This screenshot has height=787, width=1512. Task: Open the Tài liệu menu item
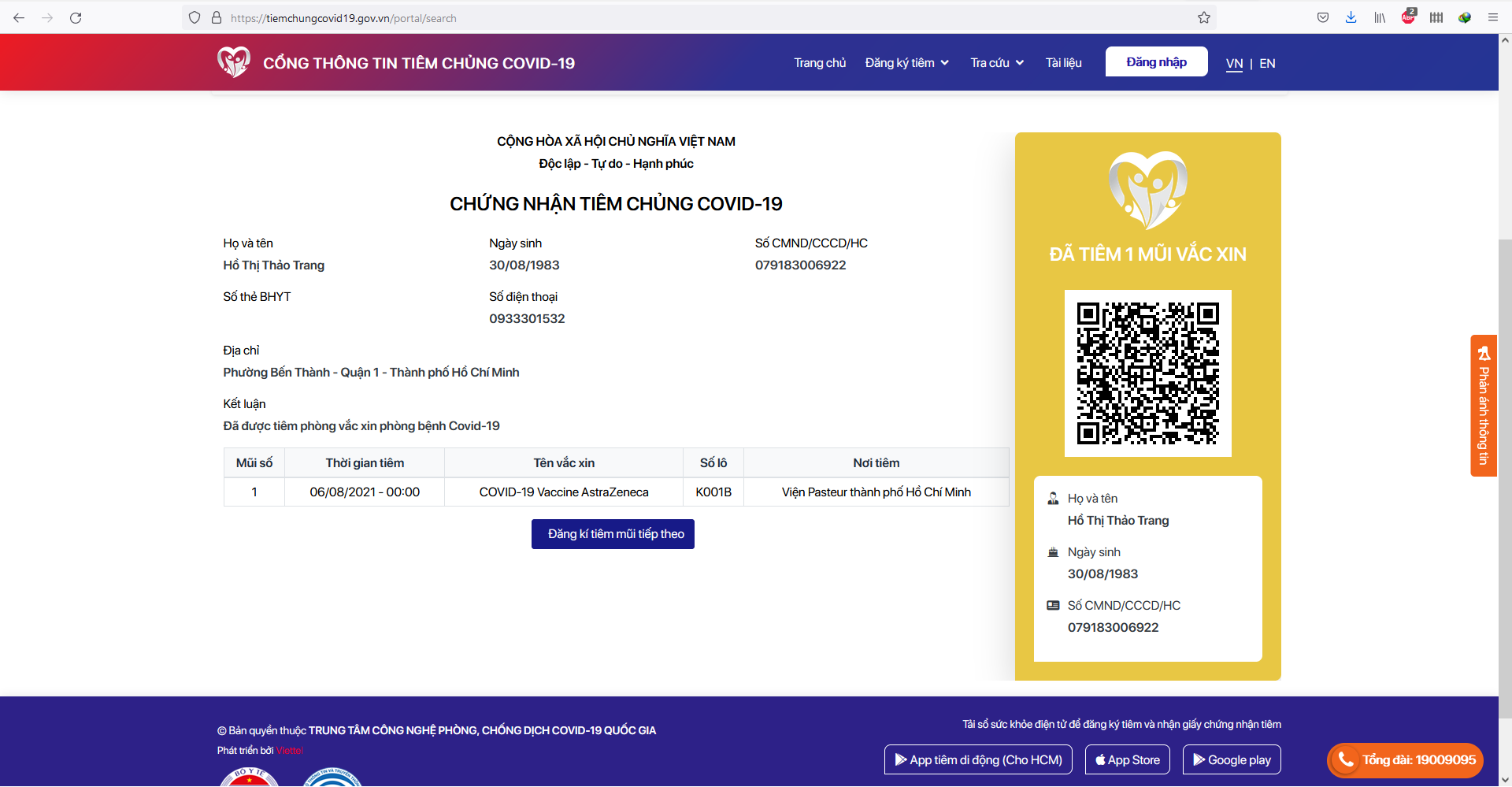coord(1063,62)
